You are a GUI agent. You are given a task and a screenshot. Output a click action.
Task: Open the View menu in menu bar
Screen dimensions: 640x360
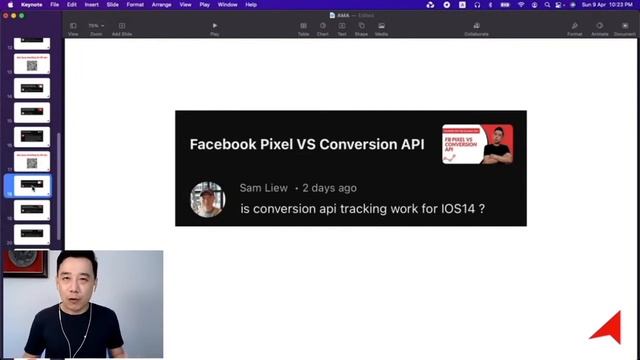[x=185, y=5]
